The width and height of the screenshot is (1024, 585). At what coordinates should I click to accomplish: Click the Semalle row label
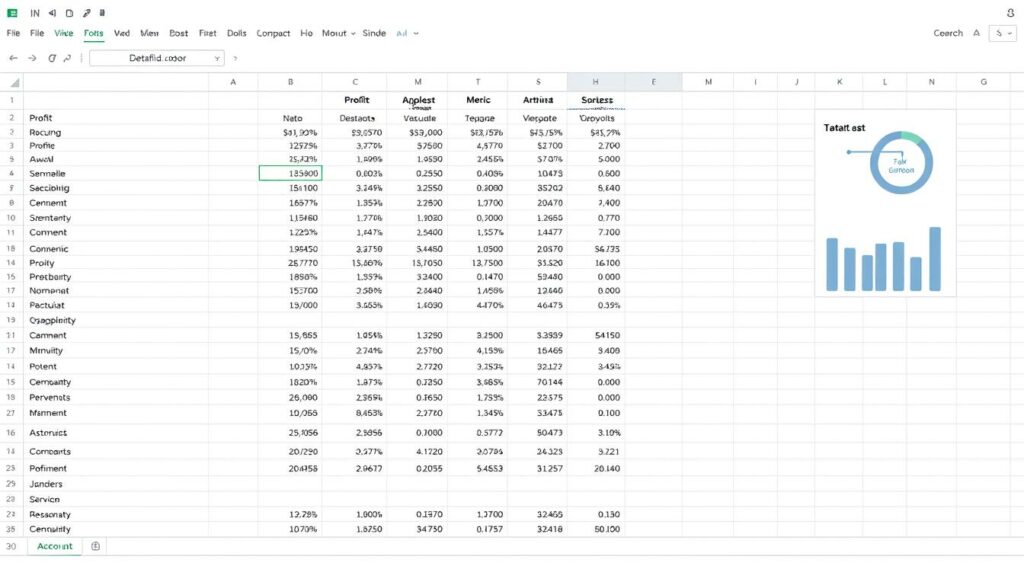click(x=47, y=174)
